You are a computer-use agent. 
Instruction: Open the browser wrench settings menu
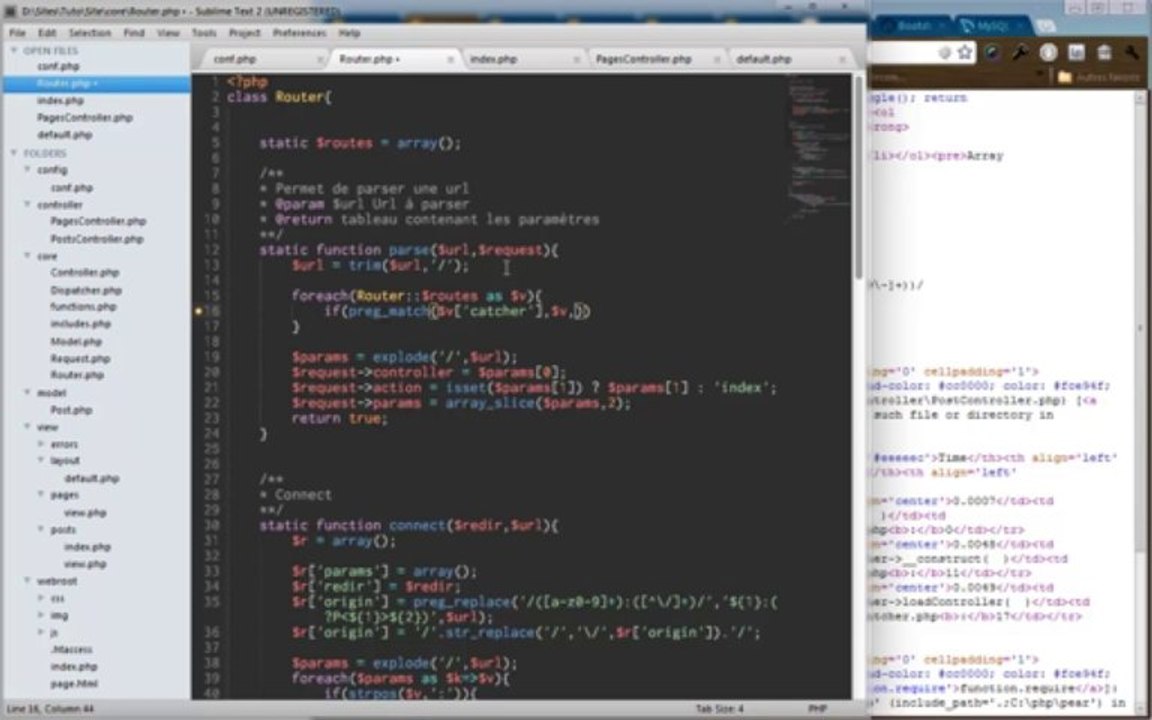coord(1131,53)
